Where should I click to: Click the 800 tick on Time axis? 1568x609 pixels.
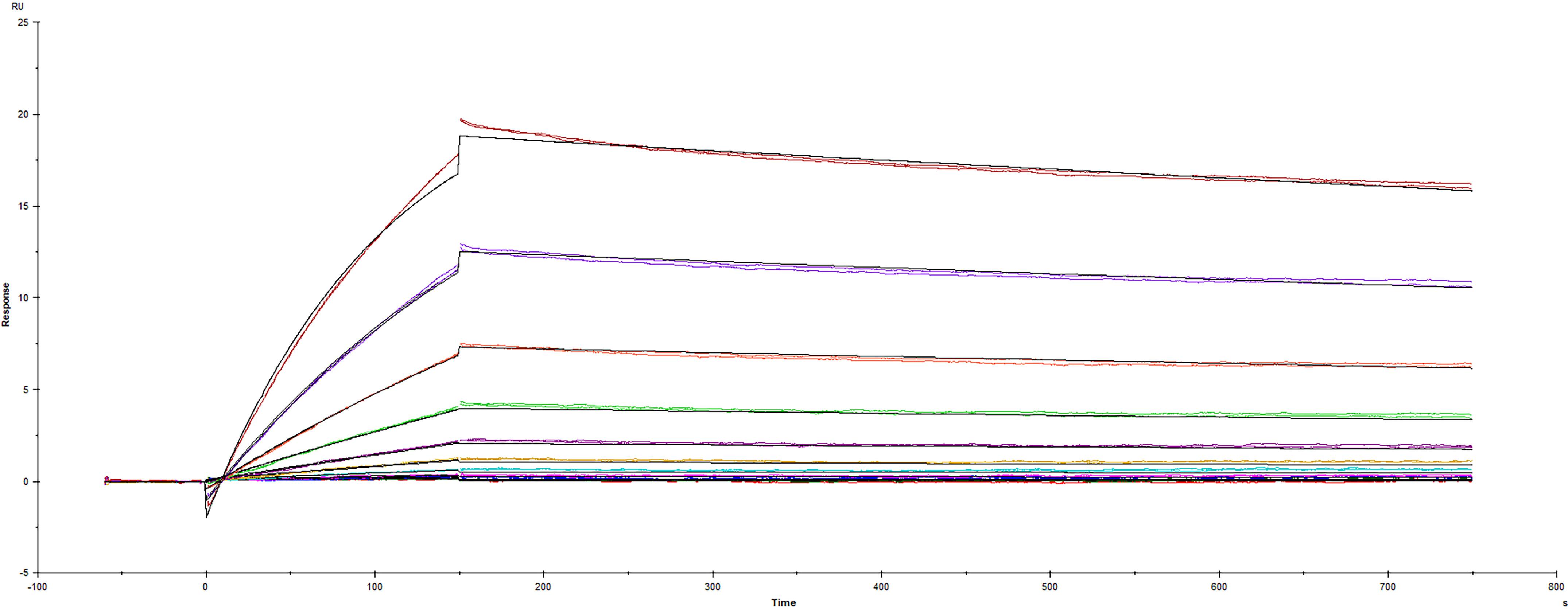click(x=1556, y=587)
